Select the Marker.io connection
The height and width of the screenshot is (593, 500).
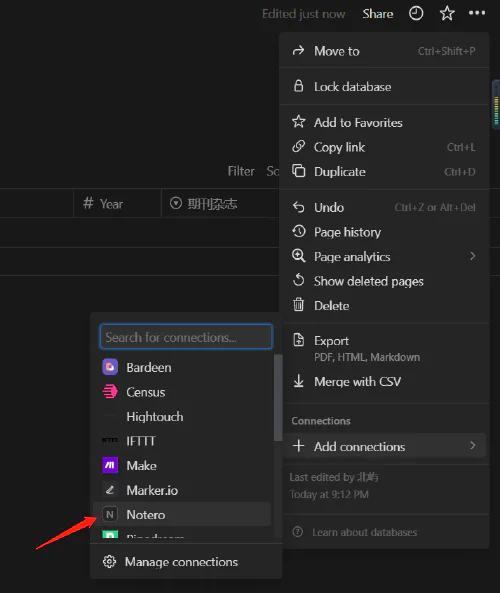[182, 490]
